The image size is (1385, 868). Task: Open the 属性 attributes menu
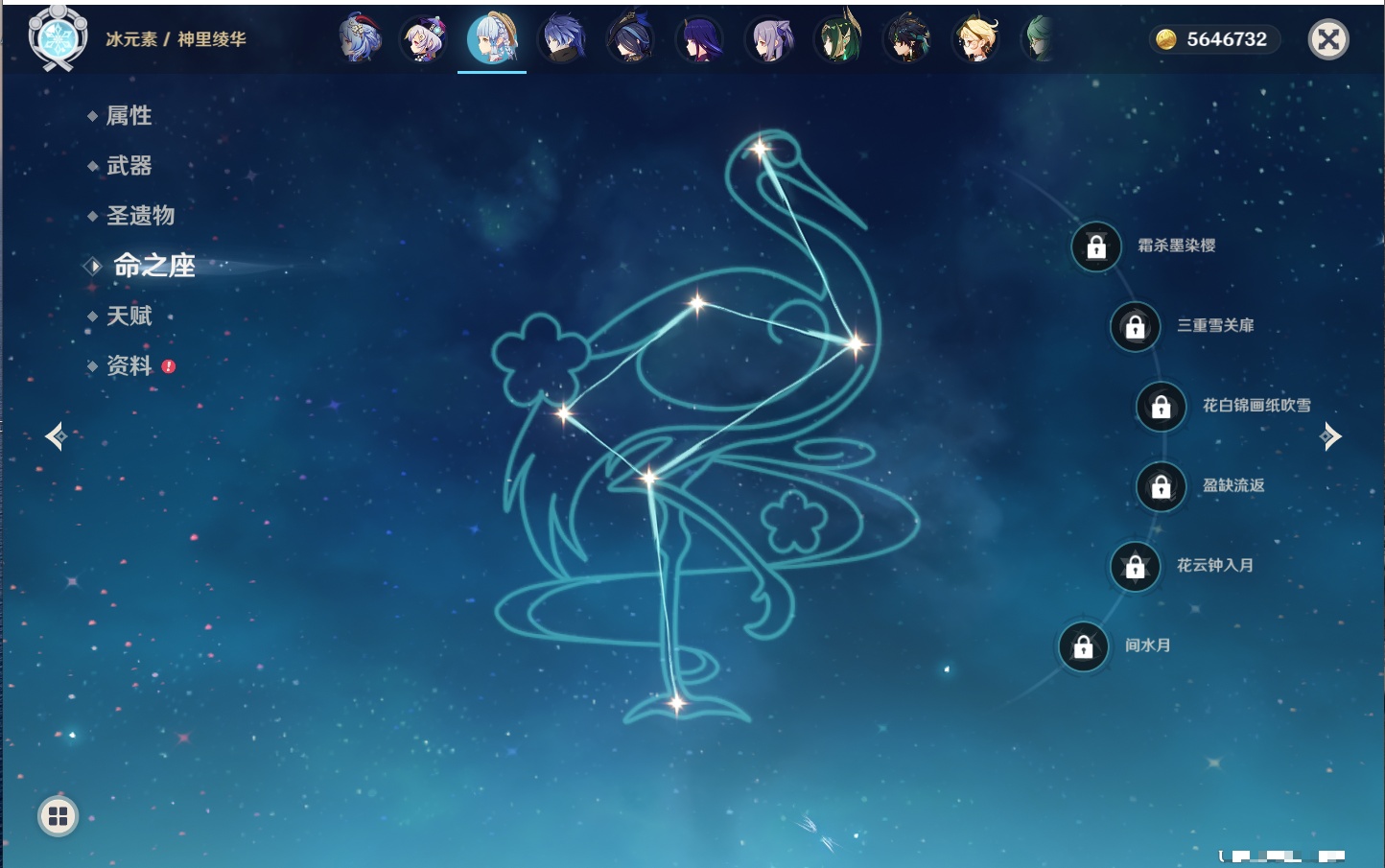(129, 116)
